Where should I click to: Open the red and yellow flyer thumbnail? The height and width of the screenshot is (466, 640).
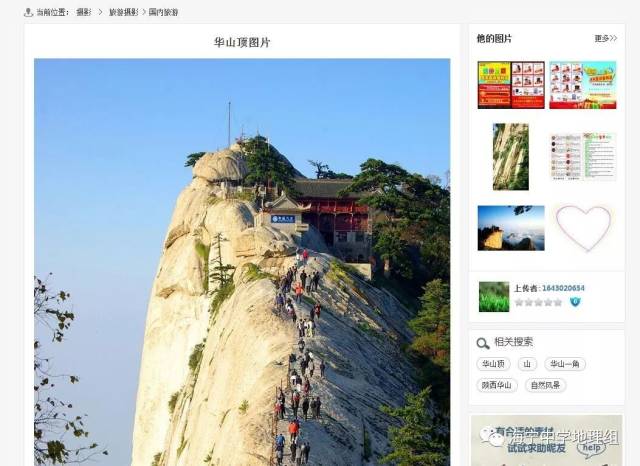click(x=511, y=85)
